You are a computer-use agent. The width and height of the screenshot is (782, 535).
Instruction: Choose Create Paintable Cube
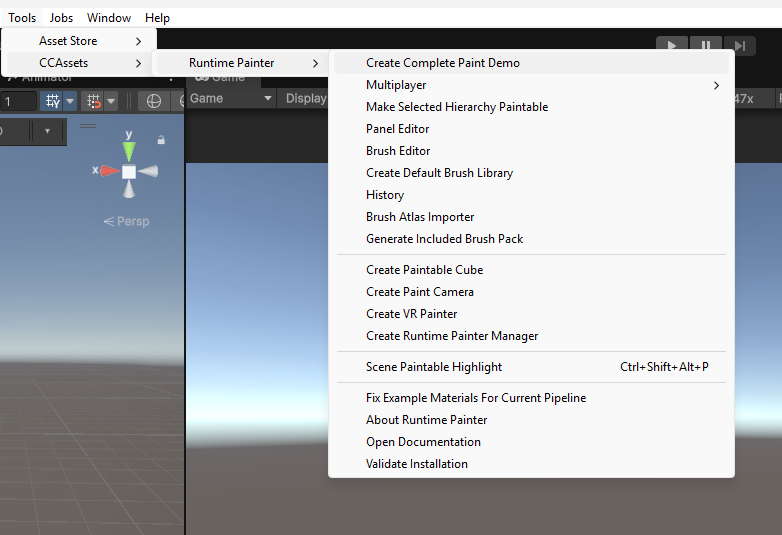531,270
